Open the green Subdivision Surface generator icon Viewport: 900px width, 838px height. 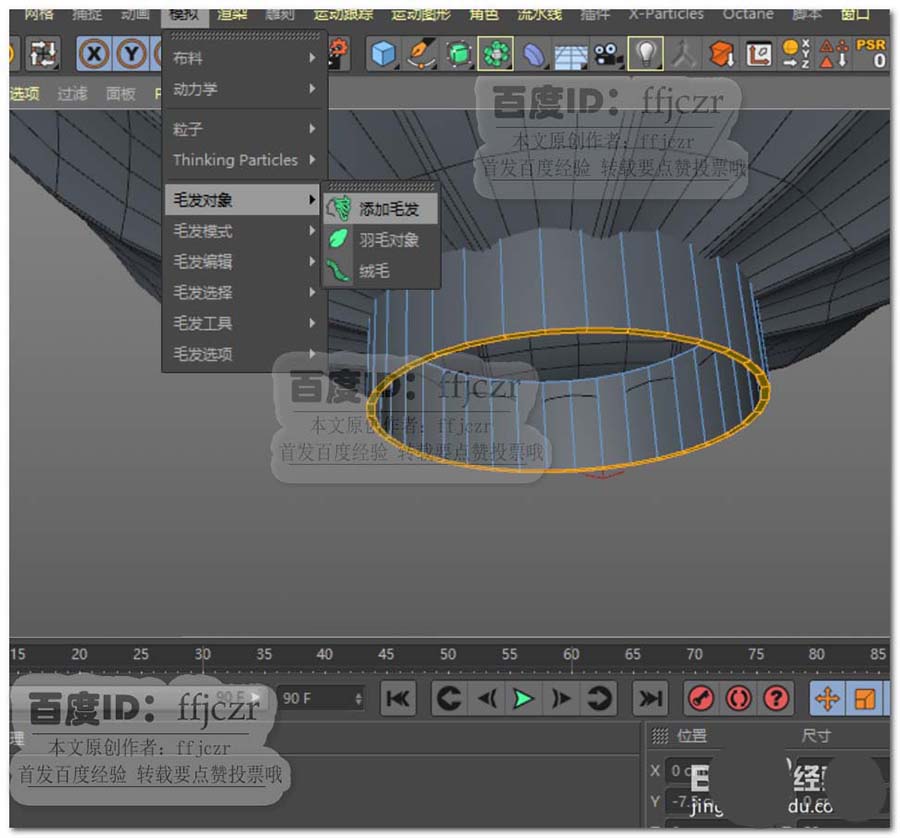tap(458, 54)
